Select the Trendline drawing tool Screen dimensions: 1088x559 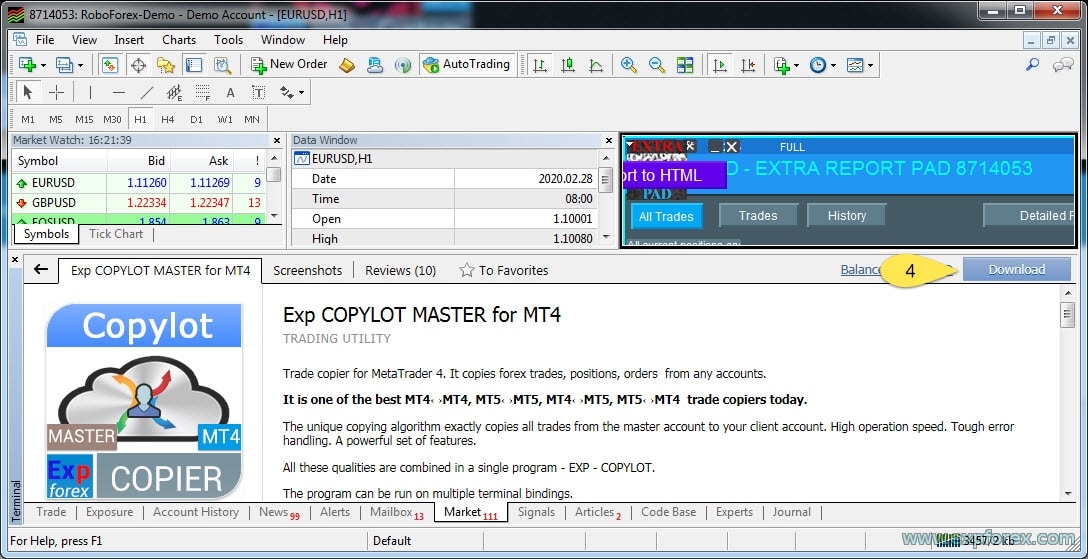146,92
